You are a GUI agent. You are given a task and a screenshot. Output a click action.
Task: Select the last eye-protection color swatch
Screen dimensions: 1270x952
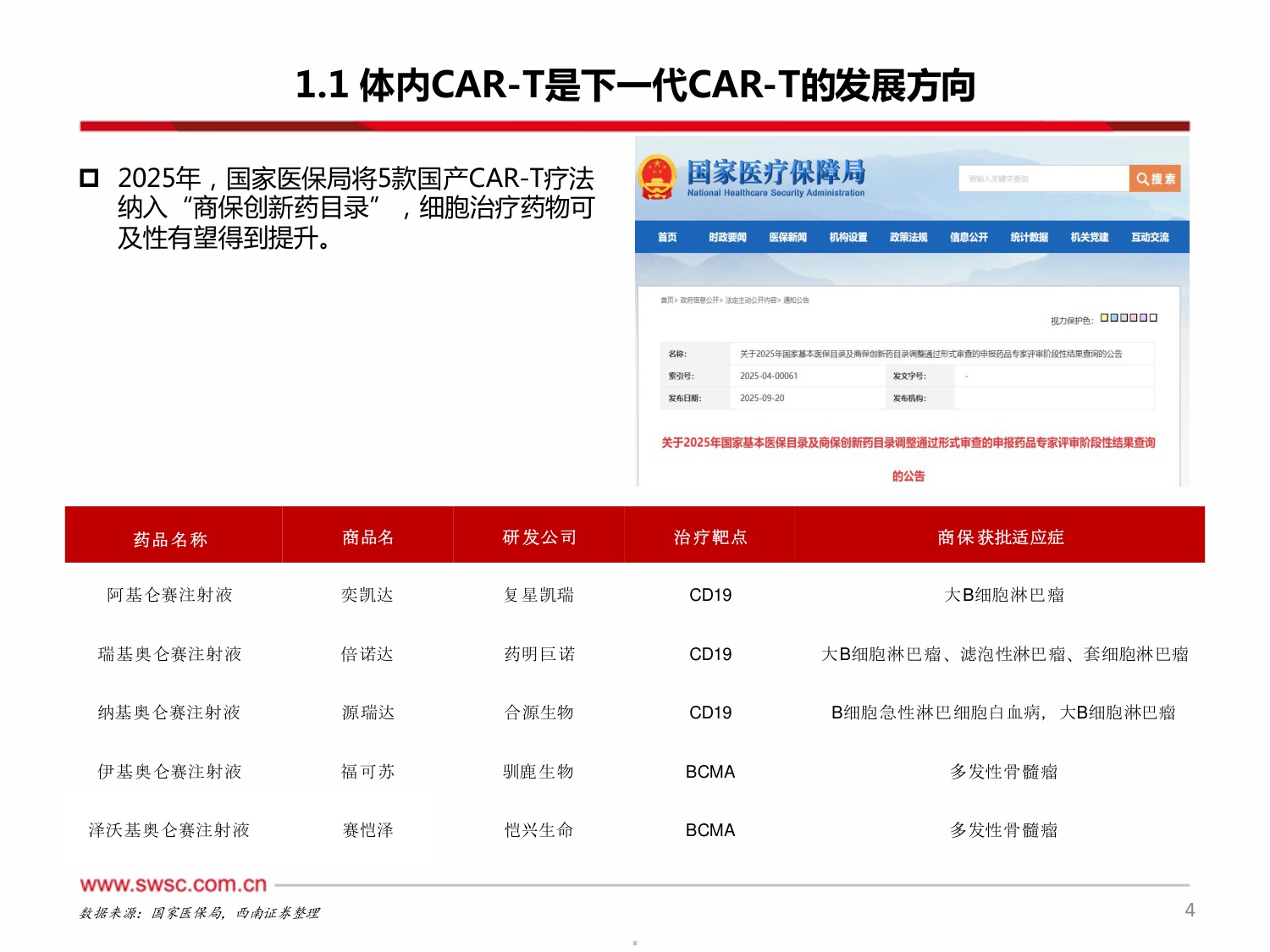(1153, 318)
